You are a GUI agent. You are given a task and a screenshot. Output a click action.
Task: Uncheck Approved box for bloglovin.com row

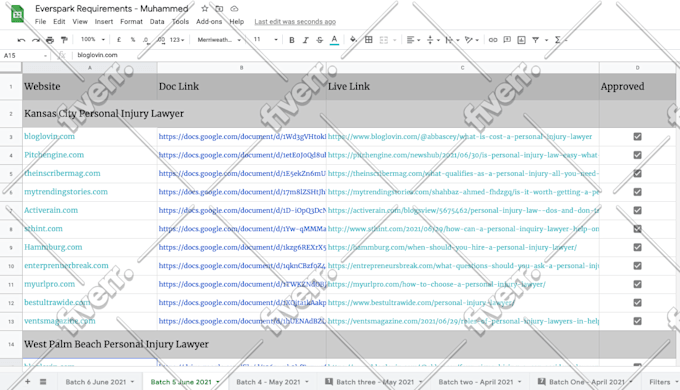click(x=637, y=137)
